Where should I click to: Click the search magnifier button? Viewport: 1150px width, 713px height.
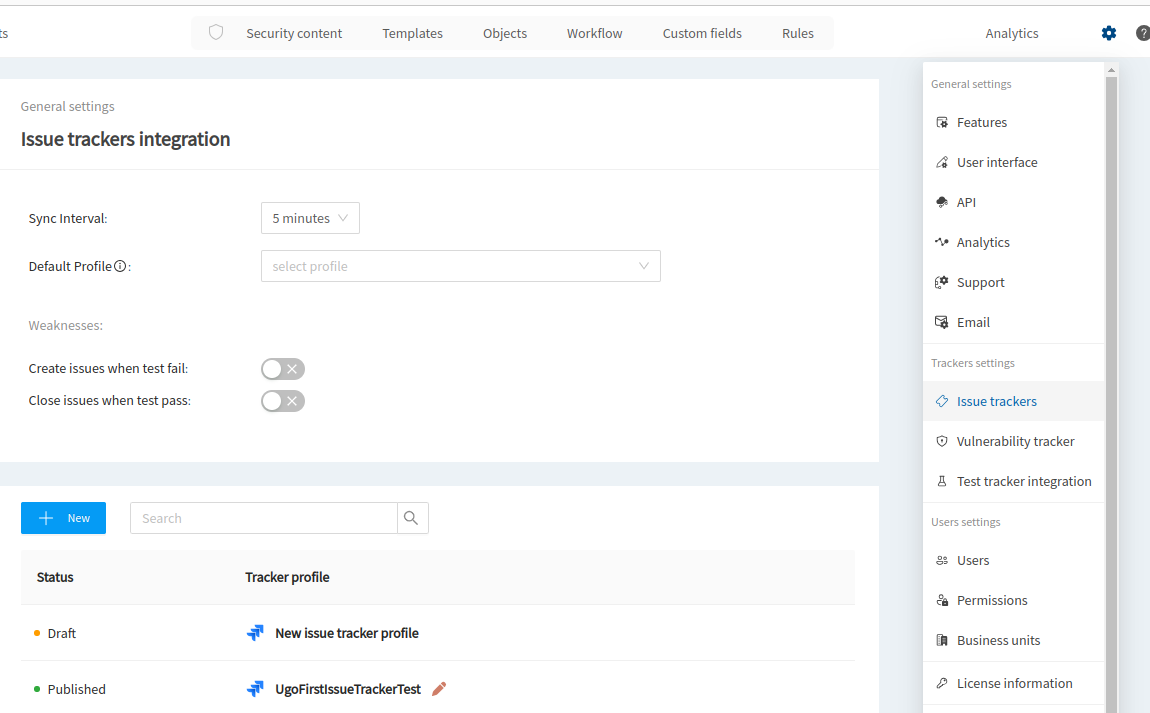(412, 518)
